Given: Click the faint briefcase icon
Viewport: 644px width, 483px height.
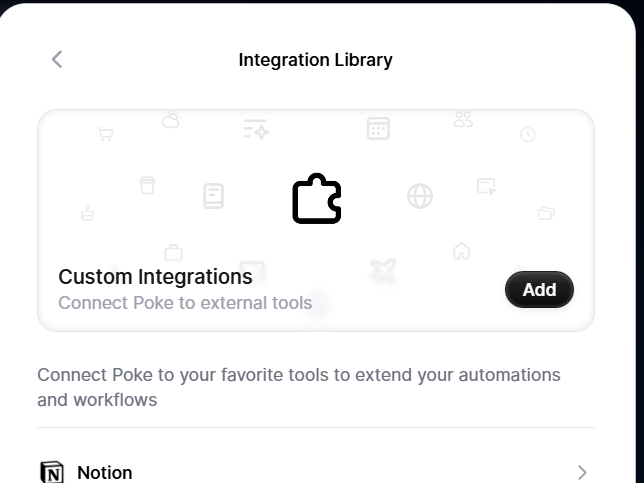Looking at the screenshot, I should point(174,252).
